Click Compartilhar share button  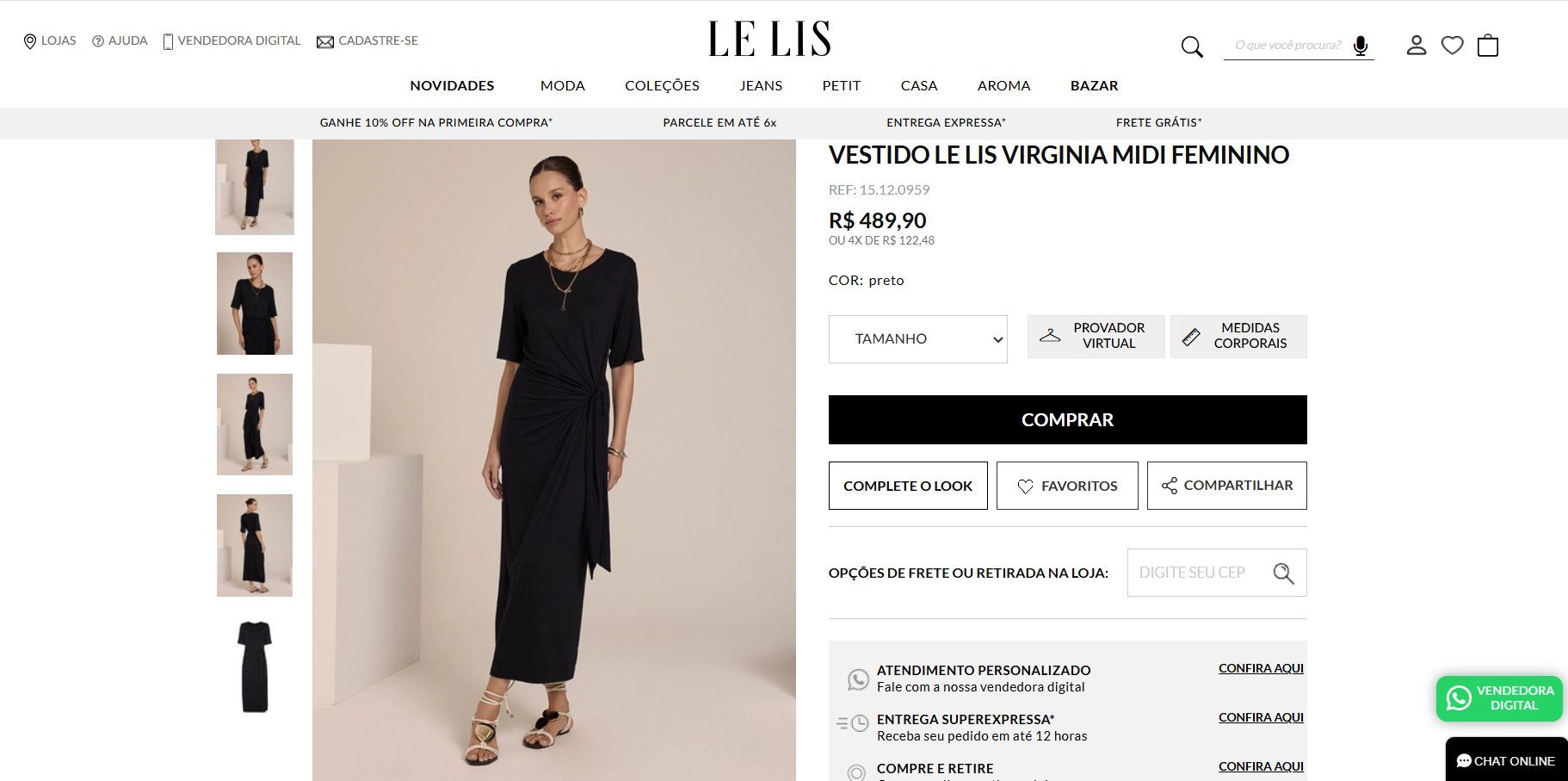[x=1226, y=486]
